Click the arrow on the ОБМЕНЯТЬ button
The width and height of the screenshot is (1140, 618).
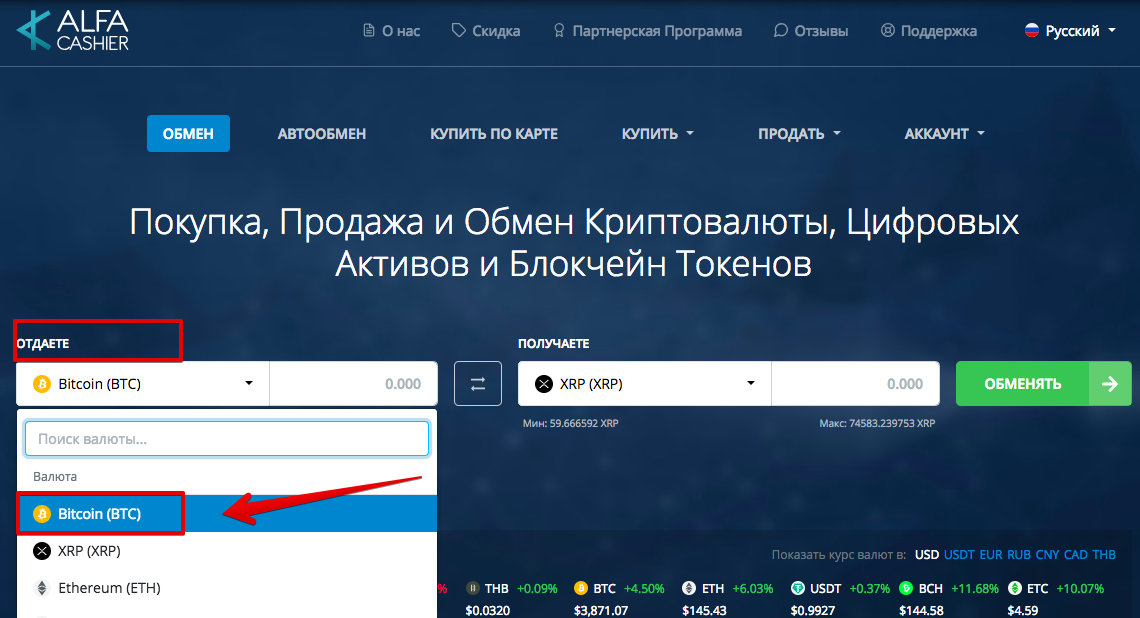pos(1110,384)
